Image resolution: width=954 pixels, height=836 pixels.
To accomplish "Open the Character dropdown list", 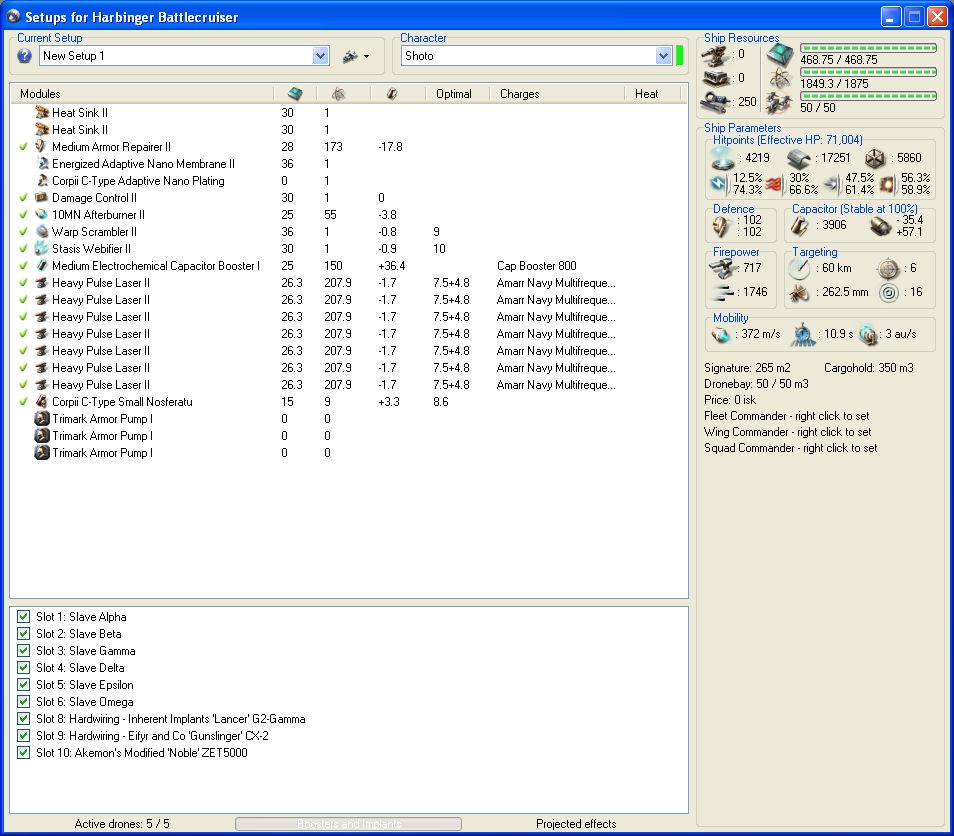I will pyautogui.click(x=663, y=56).
